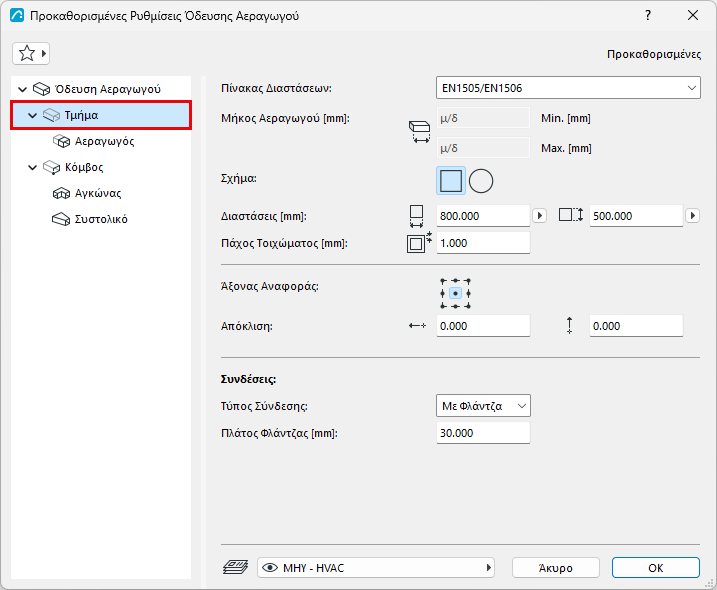Collapse the Όδευση Αεραγωγού tree node
717x590 pixels.
click(x=22, y=89)
